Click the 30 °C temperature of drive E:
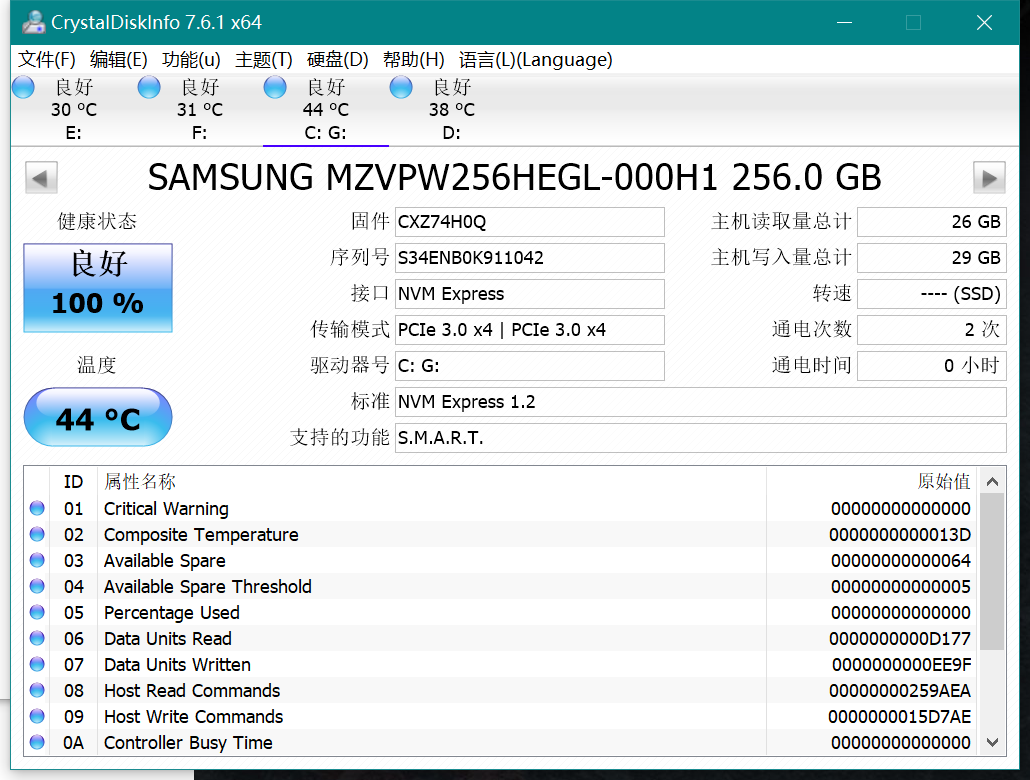The width and height of the screenshot is (1030, 780). pyautogui.click(x=74, y=110)
